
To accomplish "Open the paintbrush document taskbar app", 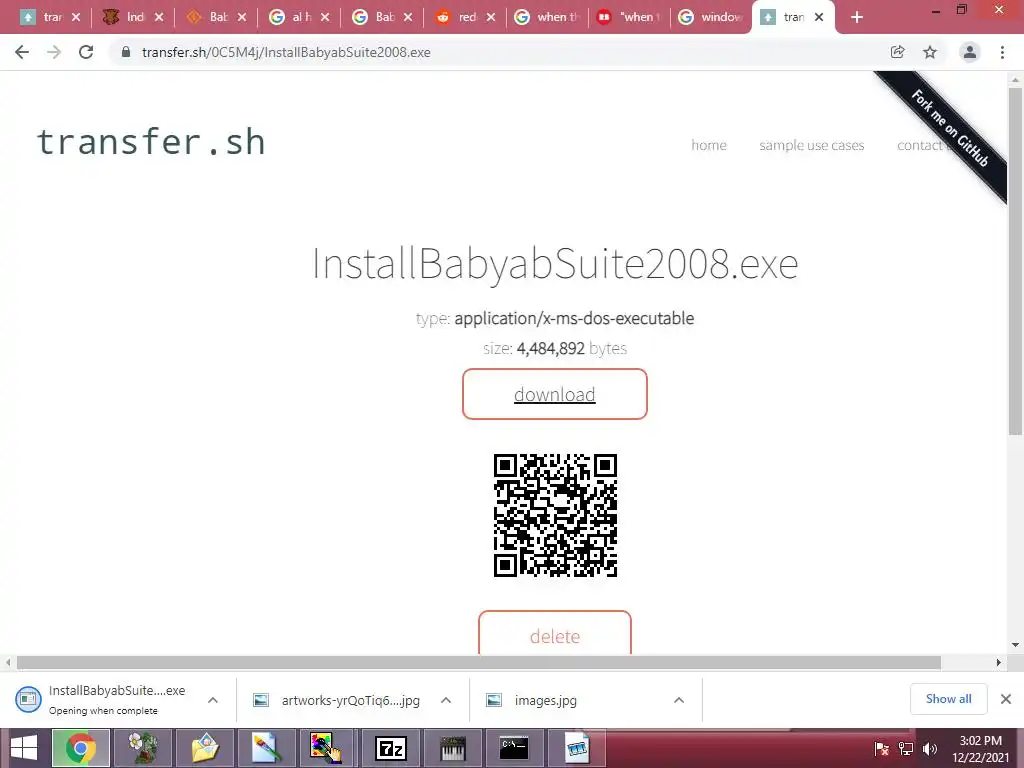I will point(267,748).
